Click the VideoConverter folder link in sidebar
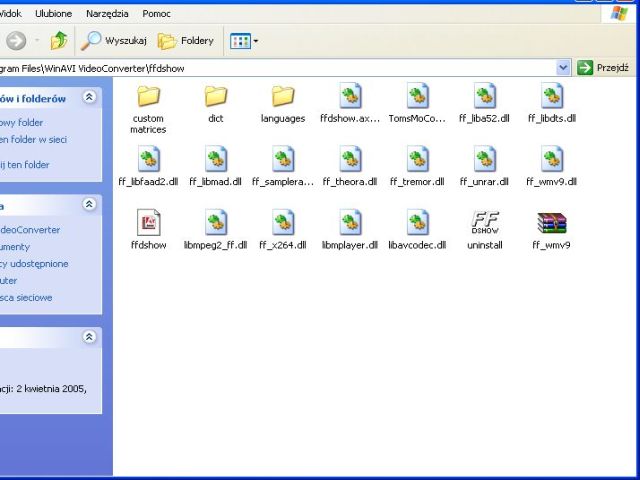 coord(30,230)
